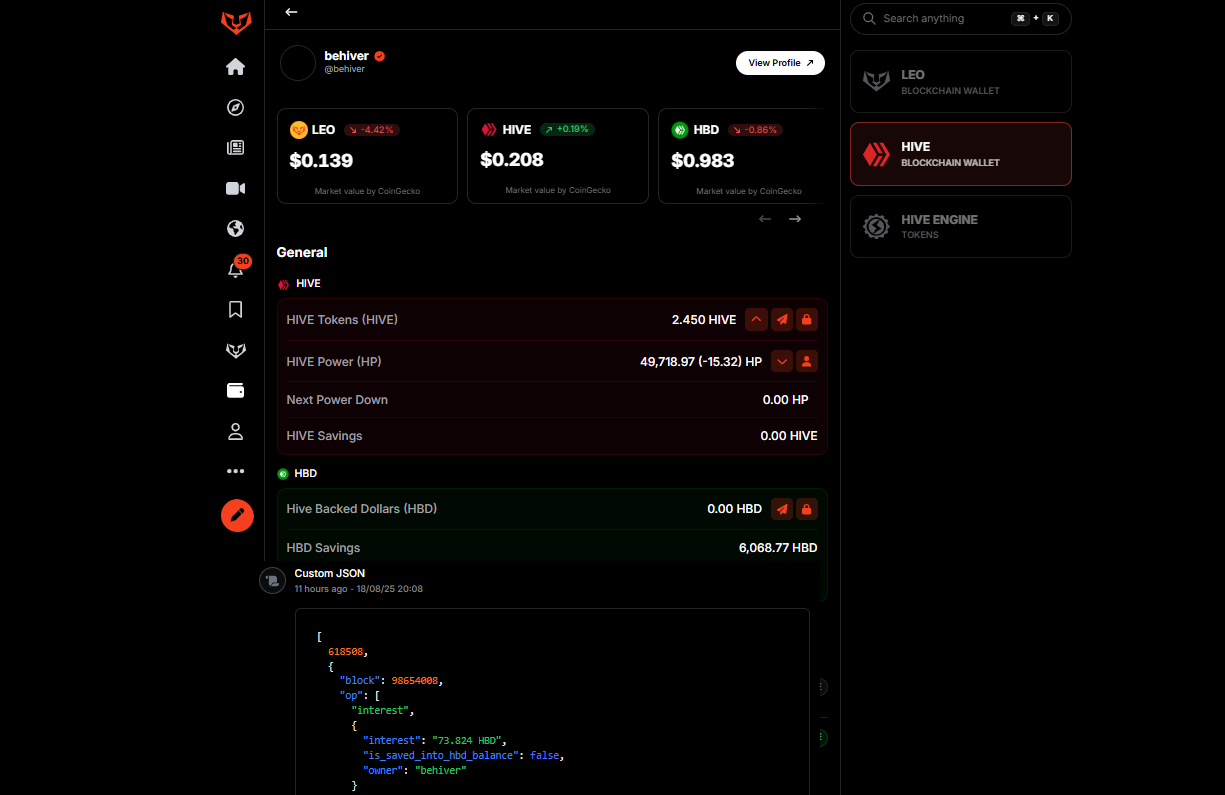
Task: Open the HIVE ENGINE Tokens tab
Action: click(x=961, y=226)
